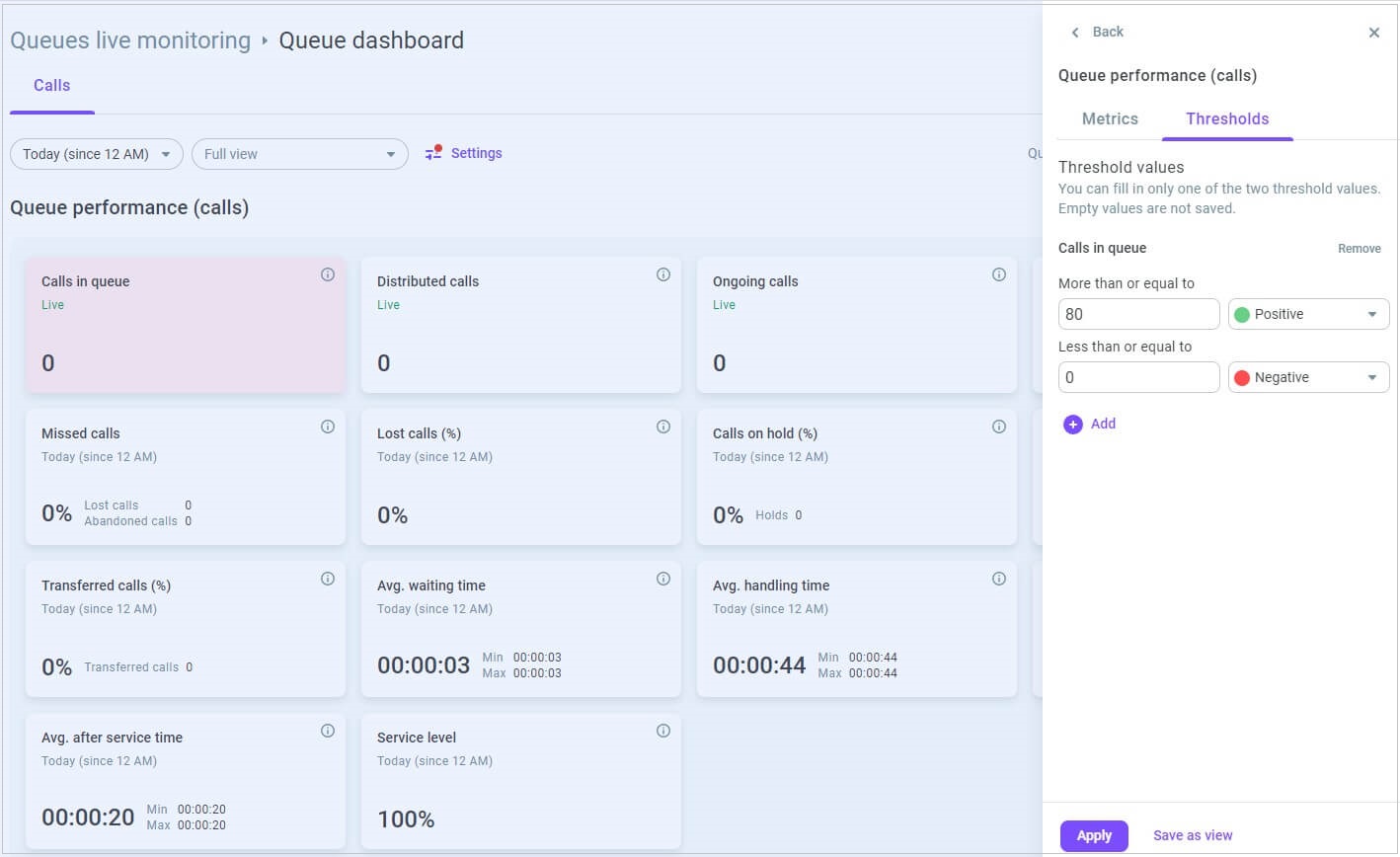Close the Queue performance side panel
The width and height of the screenshot is (1400, 857).
tap(1374, 33)
